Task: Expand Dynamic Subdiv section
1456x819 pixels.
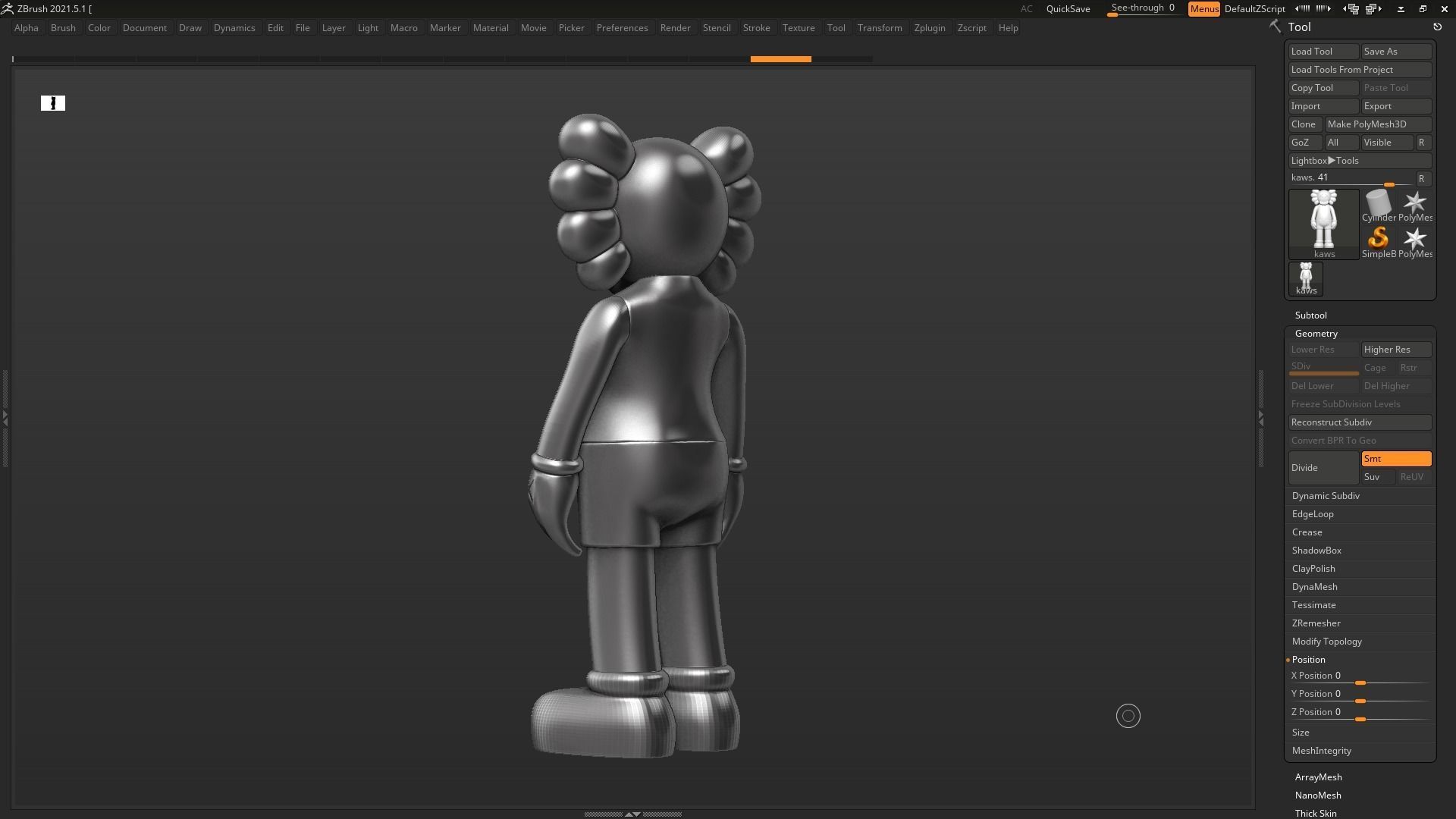Action: point(1326,496)
